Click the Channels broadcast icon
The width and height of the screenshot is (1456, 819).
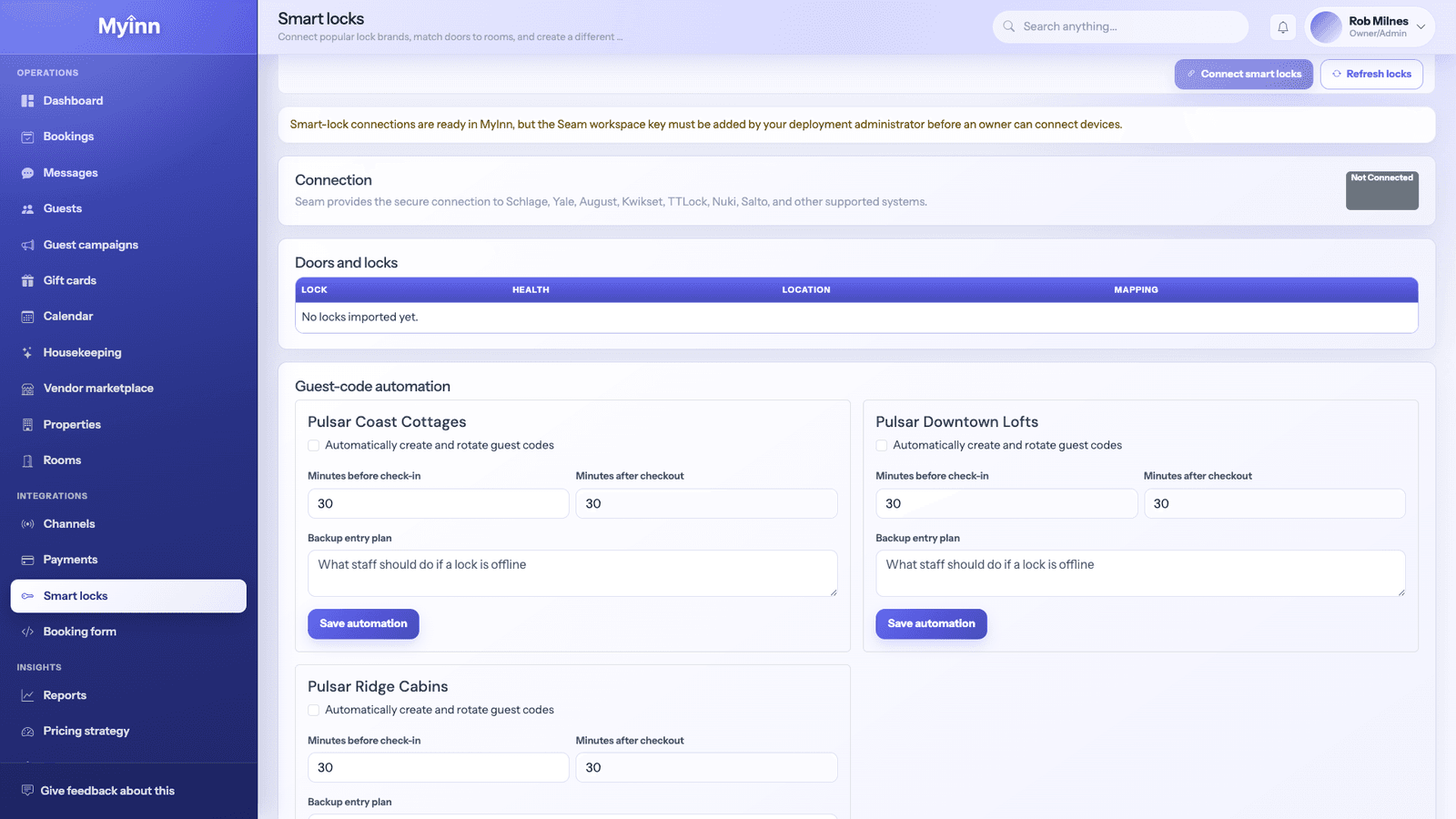tap(27, 524)
